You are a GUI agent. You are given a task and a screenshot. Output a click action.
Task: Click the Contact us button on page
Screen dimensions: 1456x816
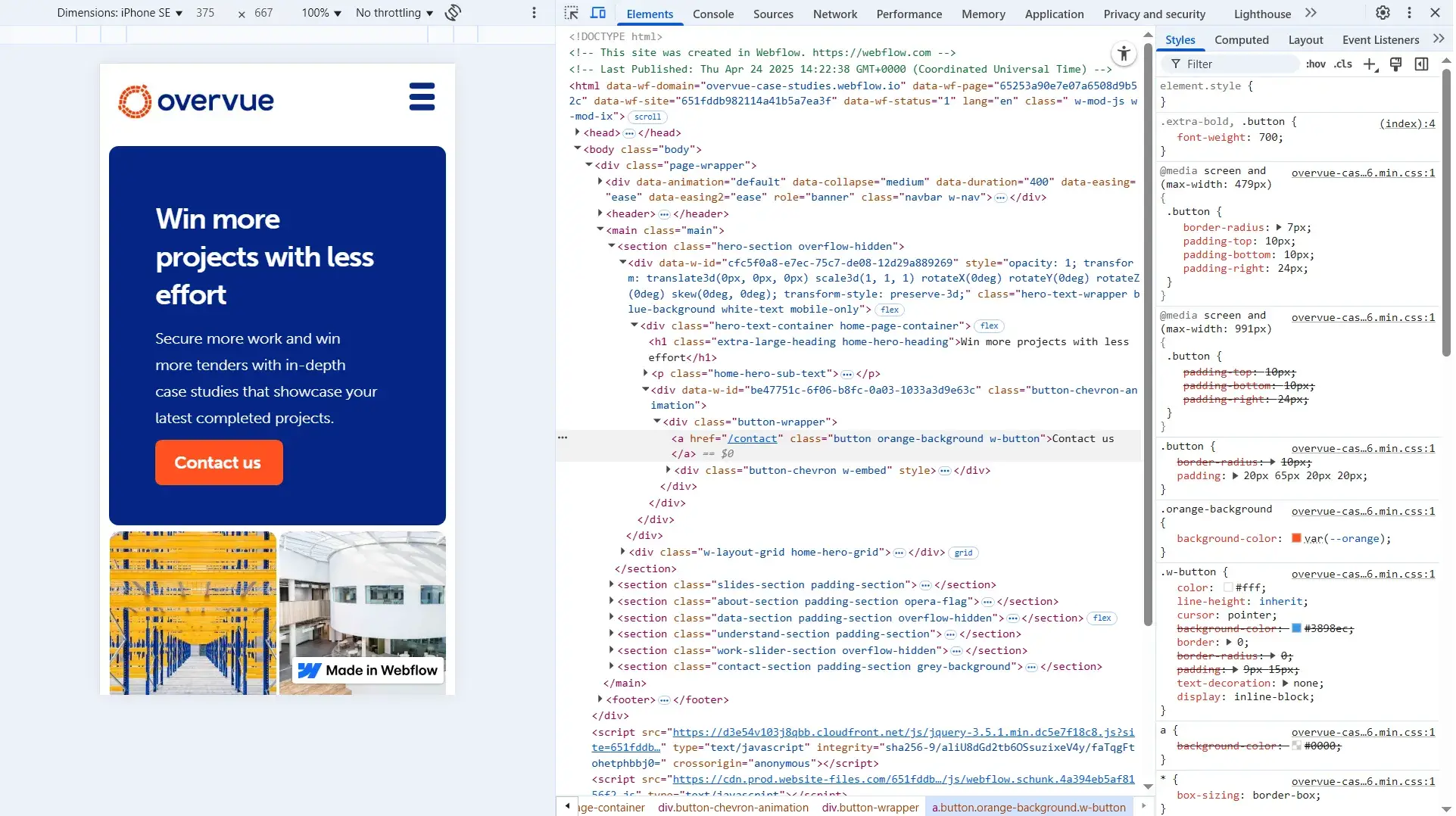(x=219, y=463)
